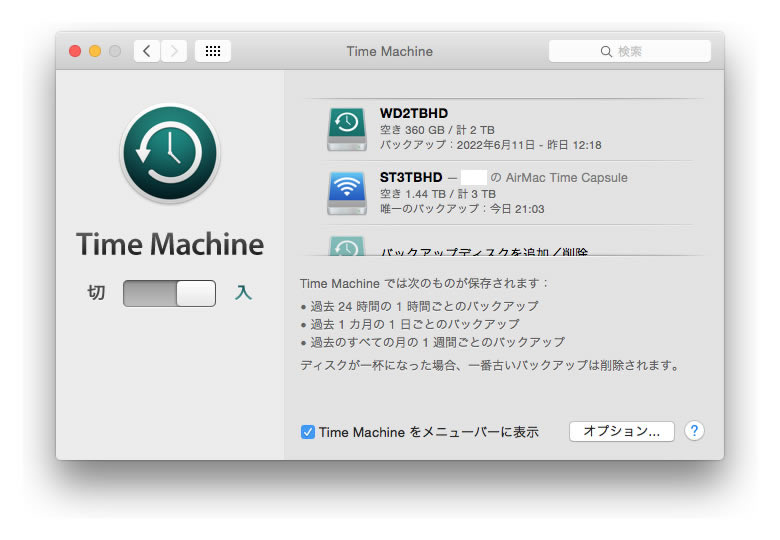780x540 pixels.
Task: Click the 切 label beside the switch
Action: (96, 293)
